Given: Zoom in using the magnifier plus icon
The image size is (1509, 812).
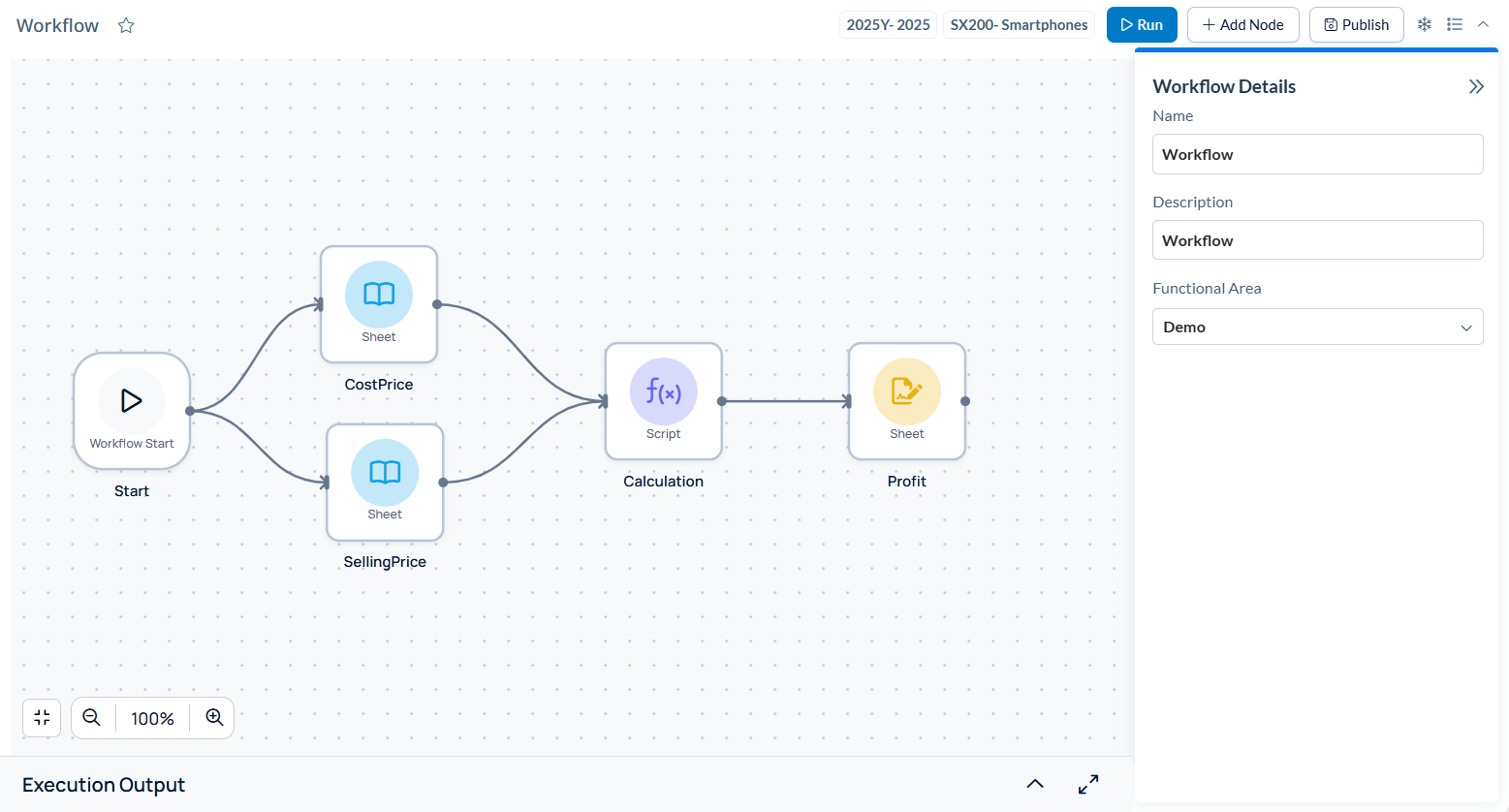Looking at the screenshot, I should 214,717.
